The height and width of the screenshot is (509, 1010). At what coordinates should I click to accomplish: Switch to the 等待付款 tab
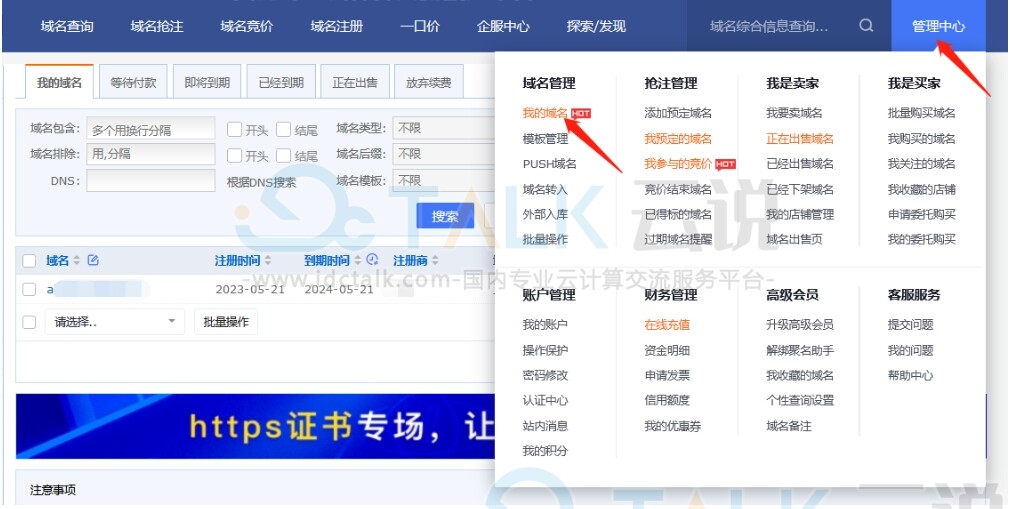133,82
